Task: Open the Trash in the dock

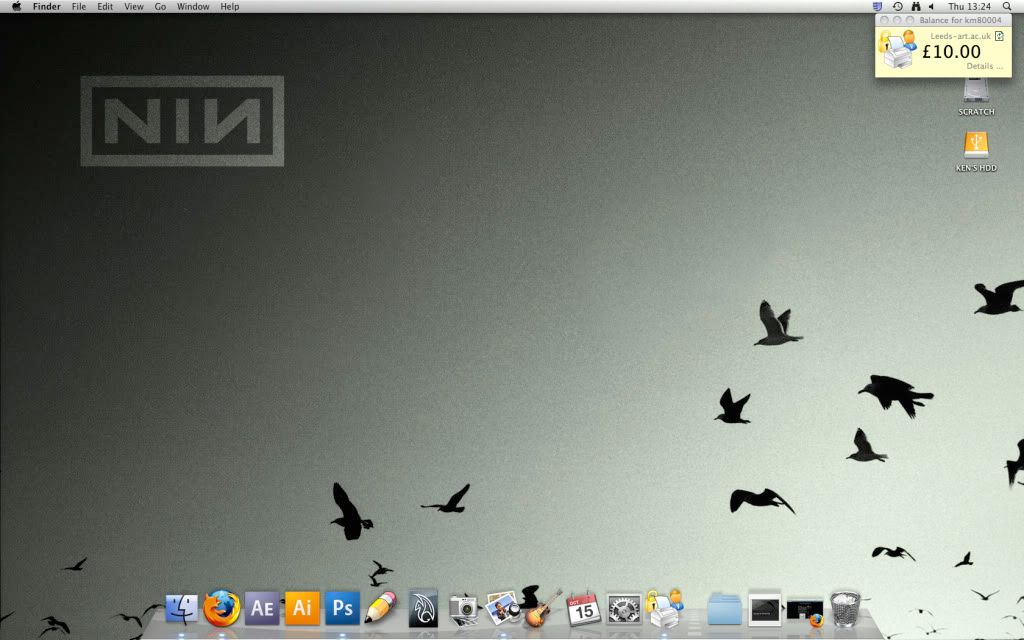Action: point(845,609)
